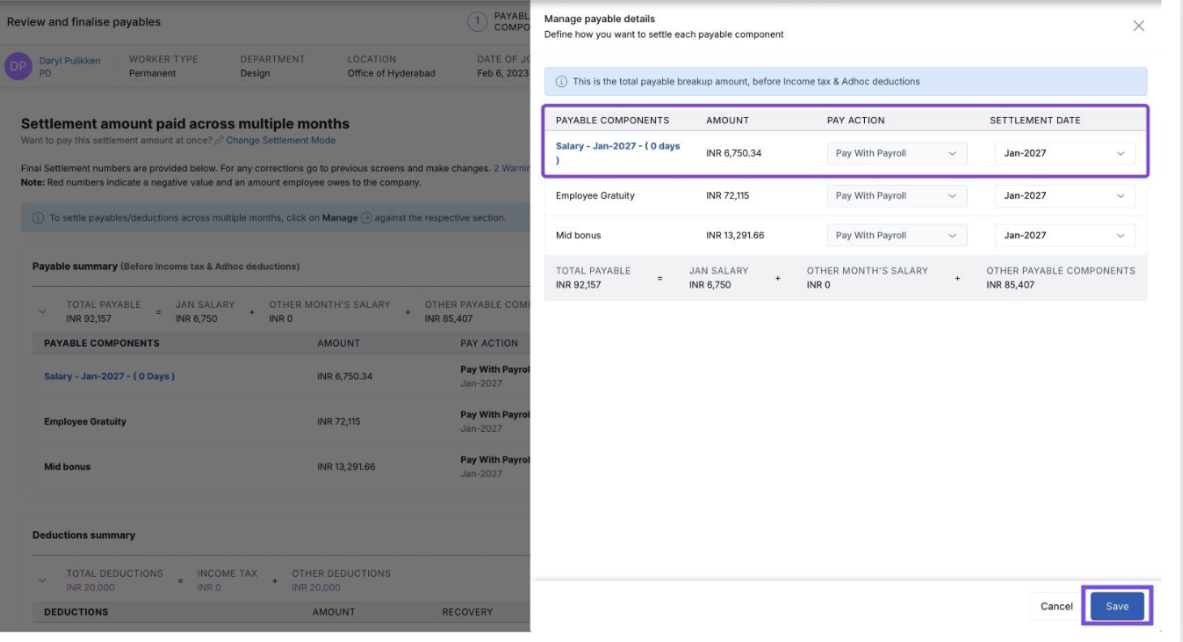Click the step 1 circle indicator
The height and width of the screenshot is (642, 1183).
478,21
